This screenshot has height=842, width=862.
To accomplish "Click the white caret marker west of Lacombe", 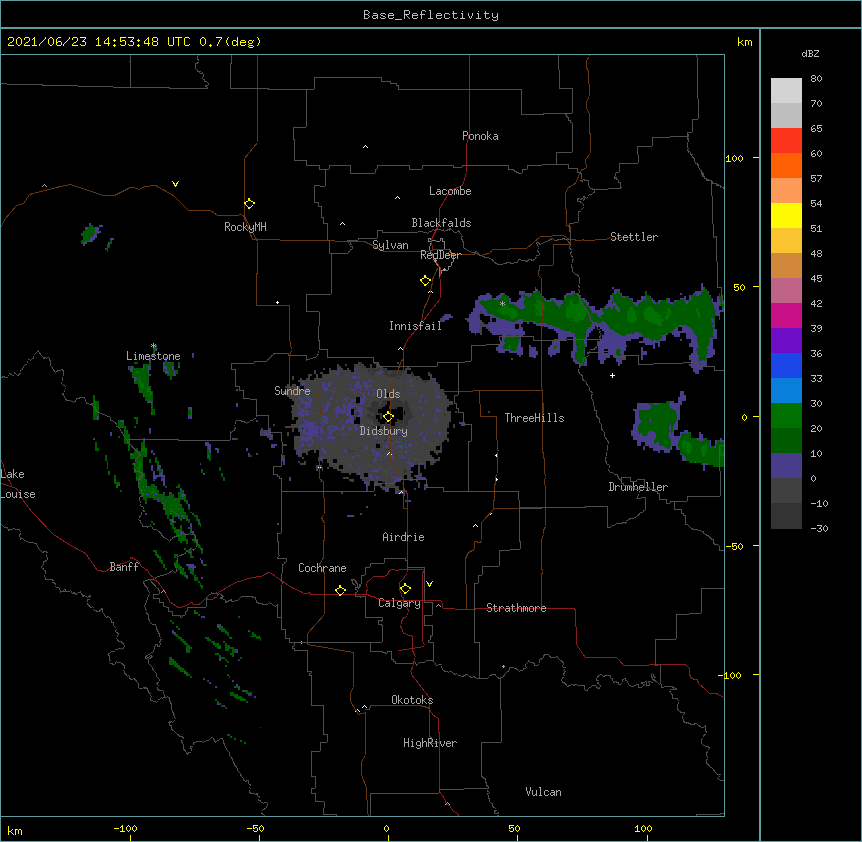I will click(397, 197).
